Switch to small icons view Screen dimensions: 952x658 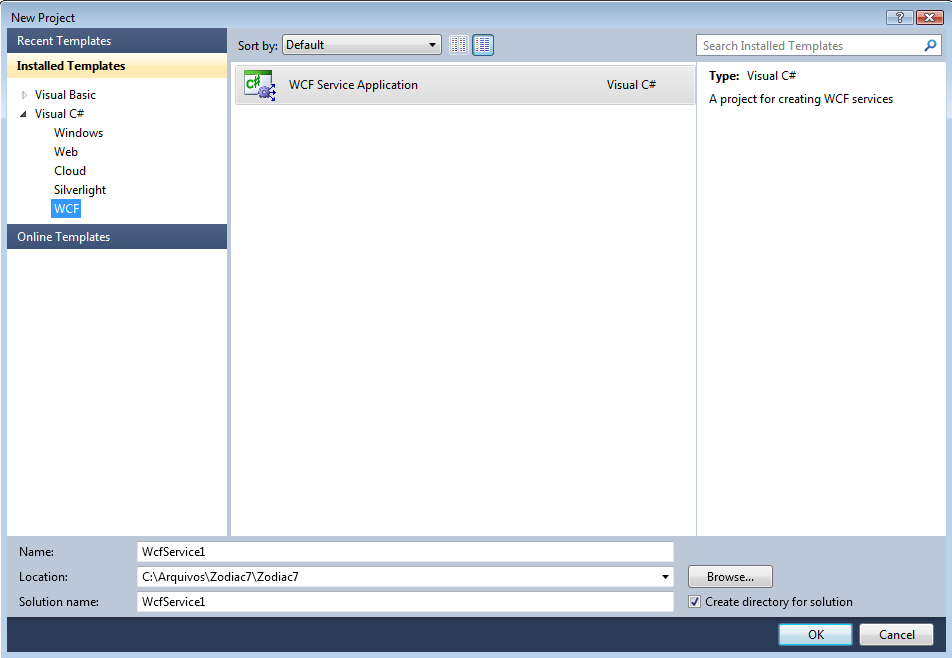point(458,45)
